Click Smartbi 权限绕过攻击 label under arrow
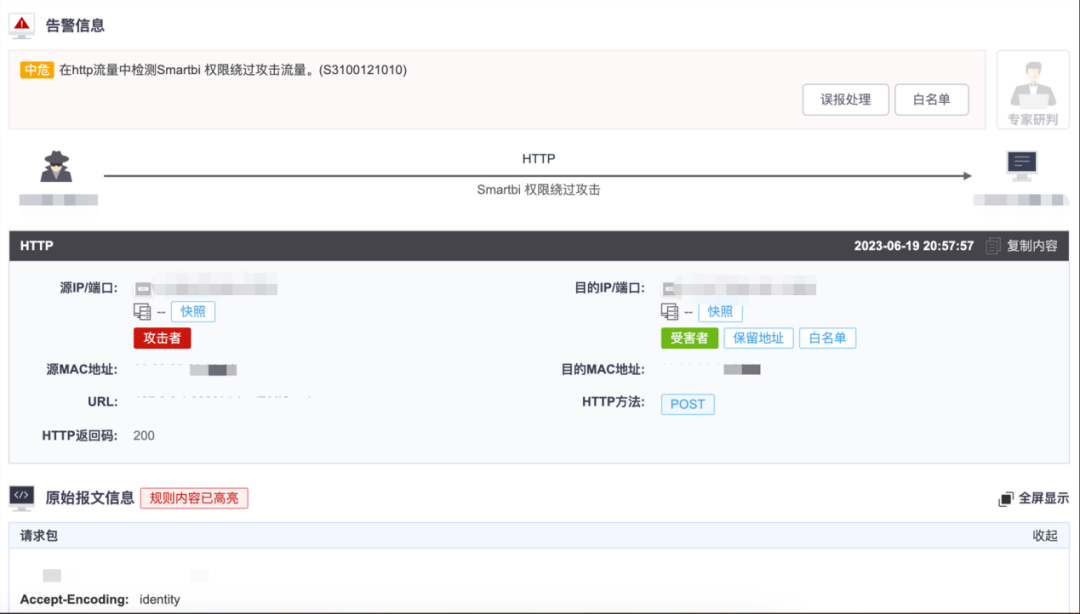This screenshot has height=614, width=1080. [x=539, y=190]
